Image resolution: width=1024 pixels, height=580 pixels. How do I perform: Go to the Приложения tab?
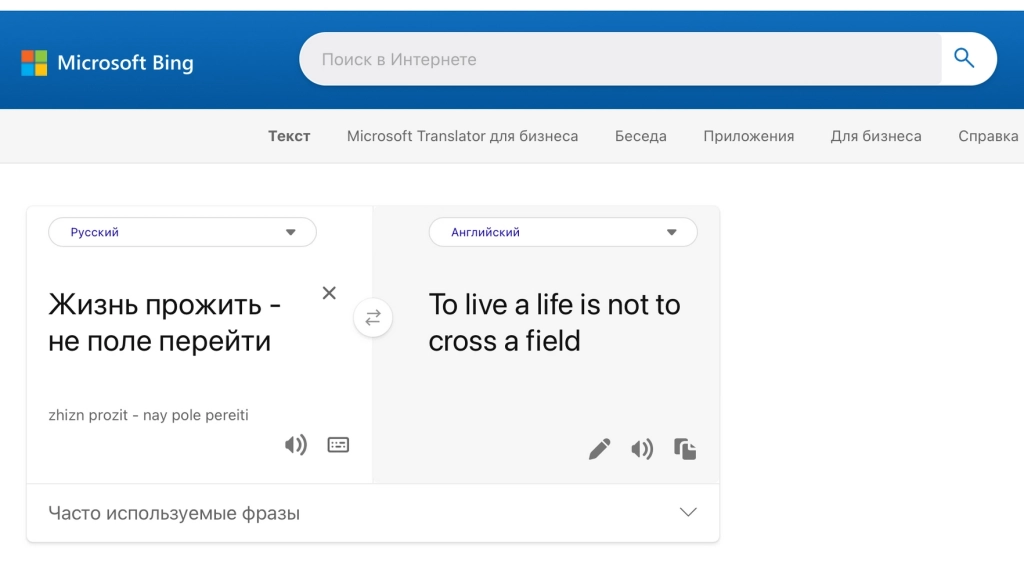pos(748,136)
